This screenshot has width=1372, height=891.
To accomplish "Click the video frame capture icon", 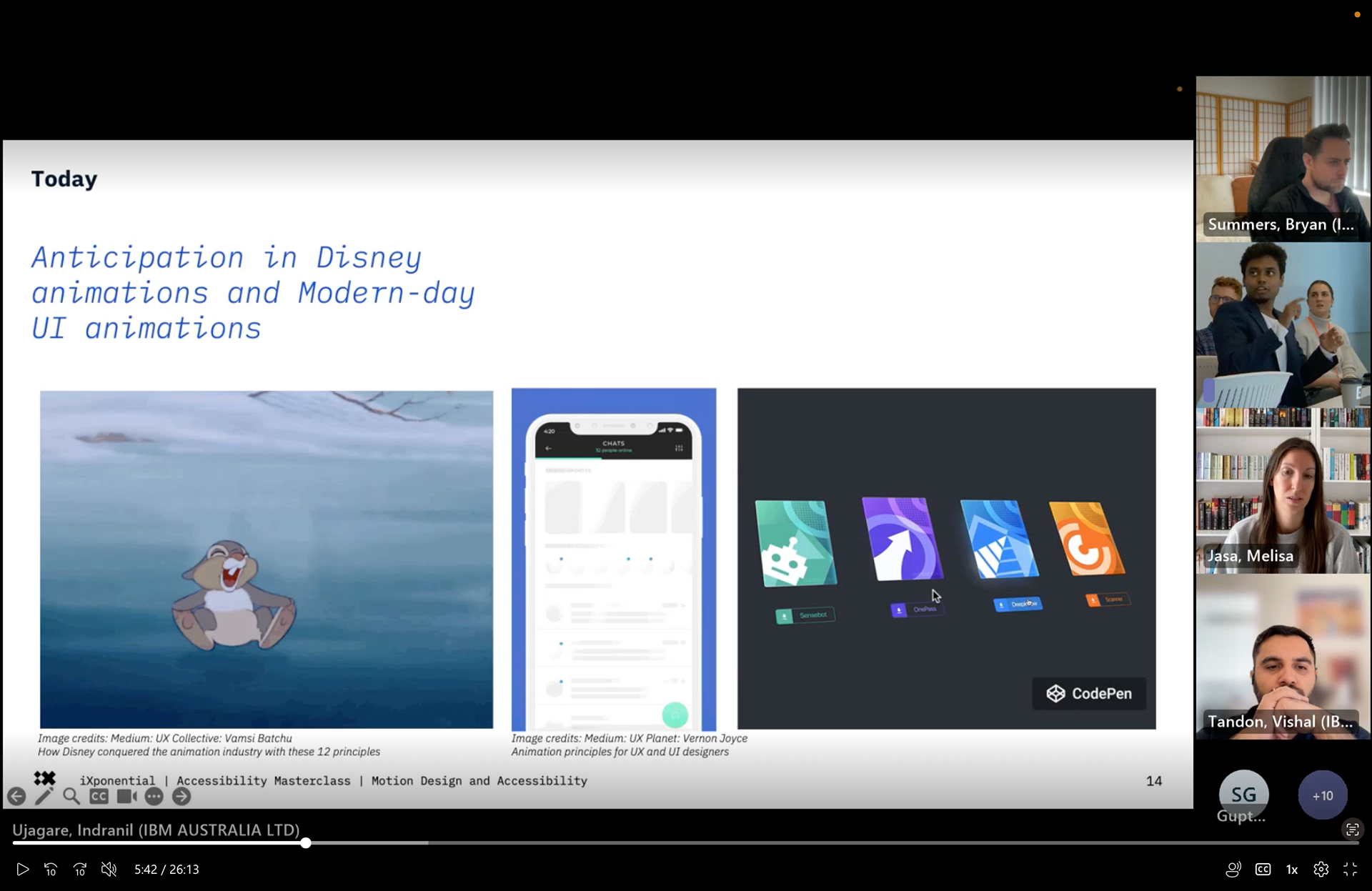I will click(x=1352, y=830).
